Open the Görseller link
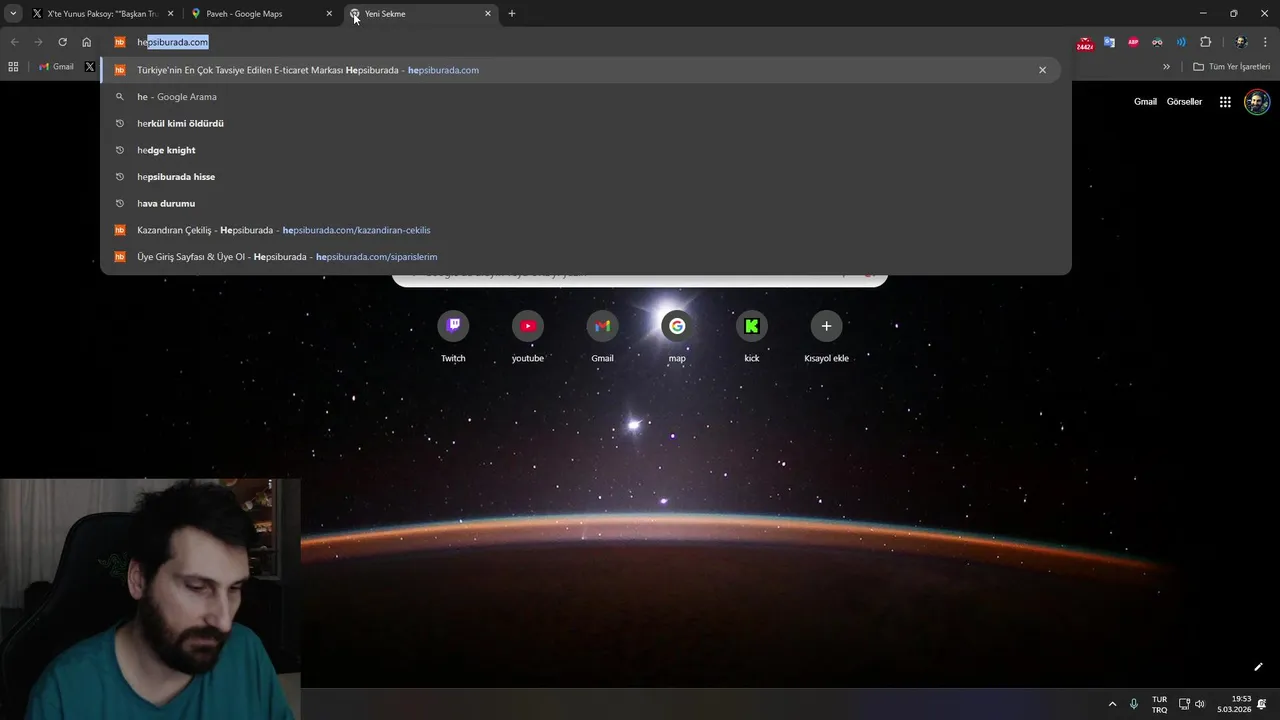 [1184, 102]
